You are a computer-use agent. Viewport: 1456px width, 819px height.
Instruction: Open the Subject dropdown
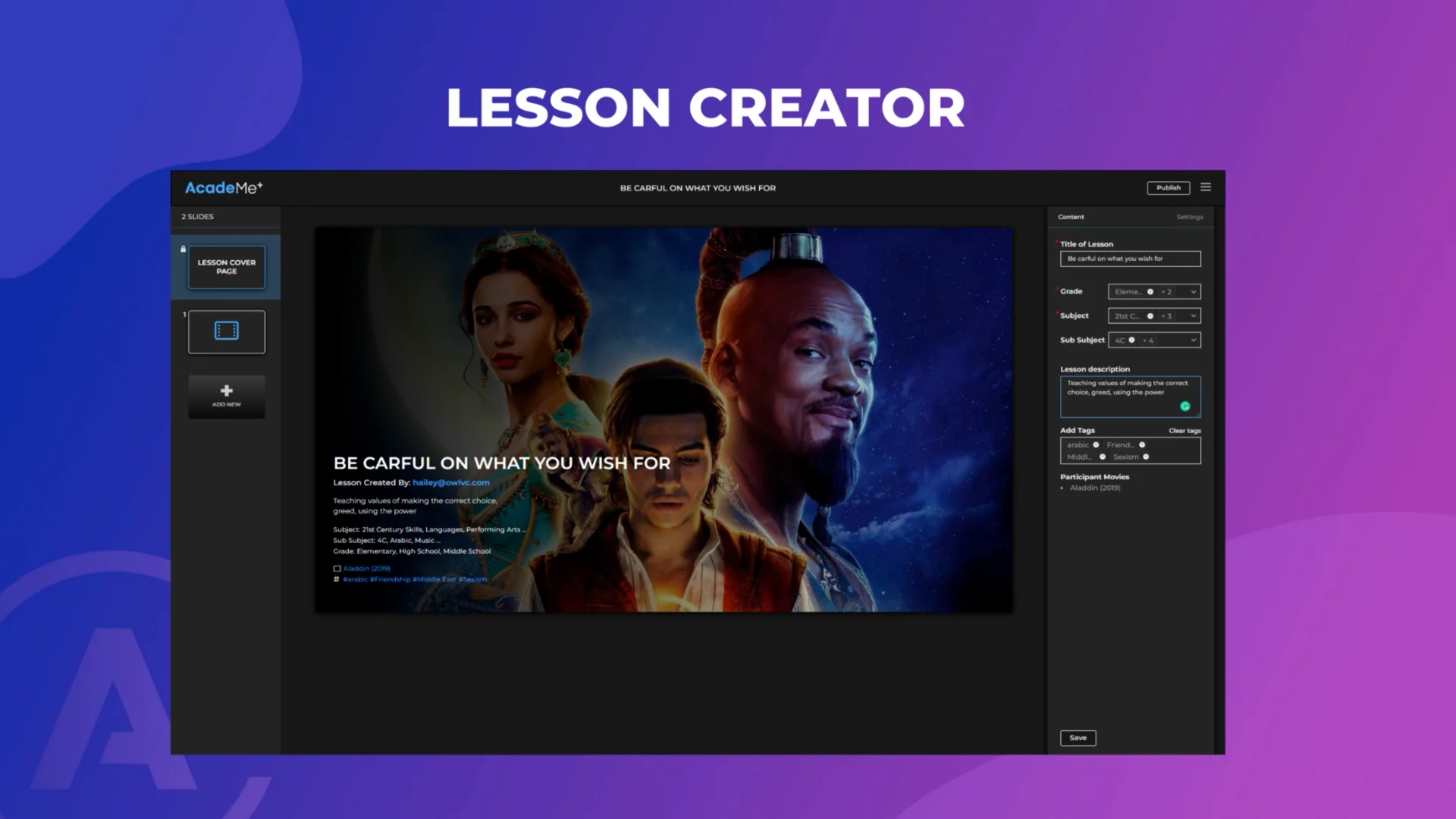point(1193,315)
